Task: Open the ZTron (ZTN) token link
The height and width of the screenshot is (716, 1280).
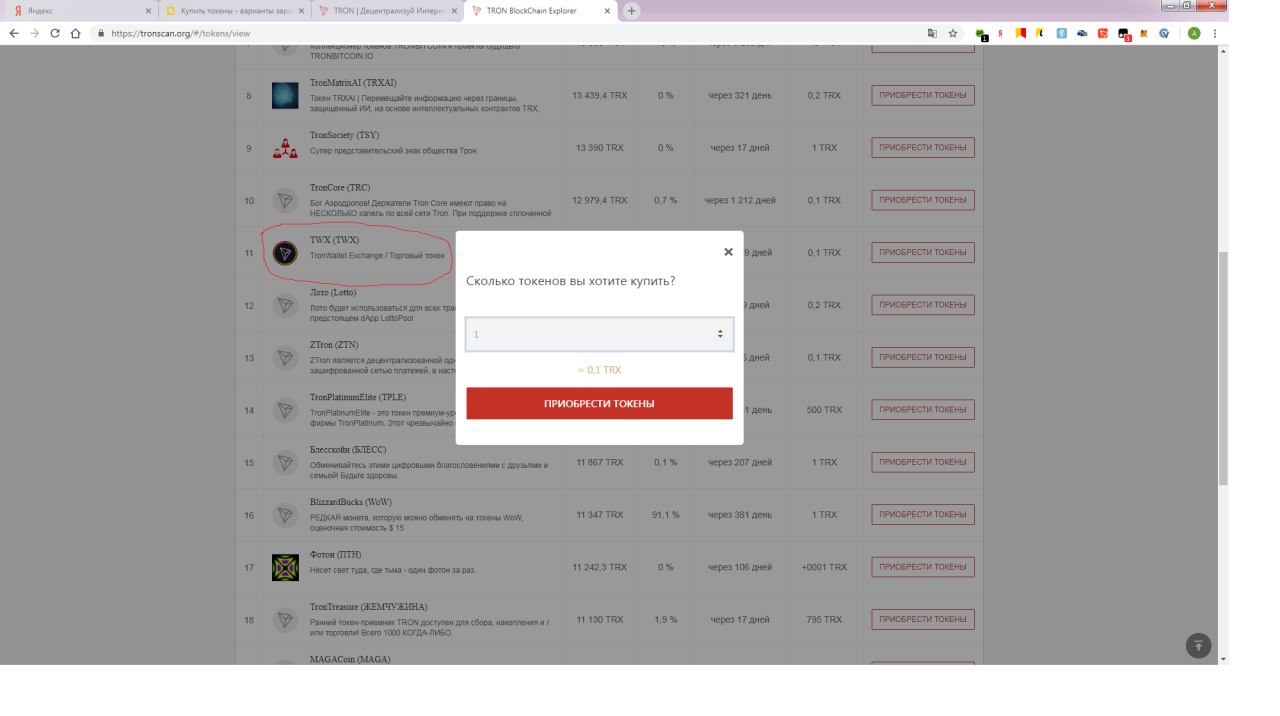Action: click(334, 345)
